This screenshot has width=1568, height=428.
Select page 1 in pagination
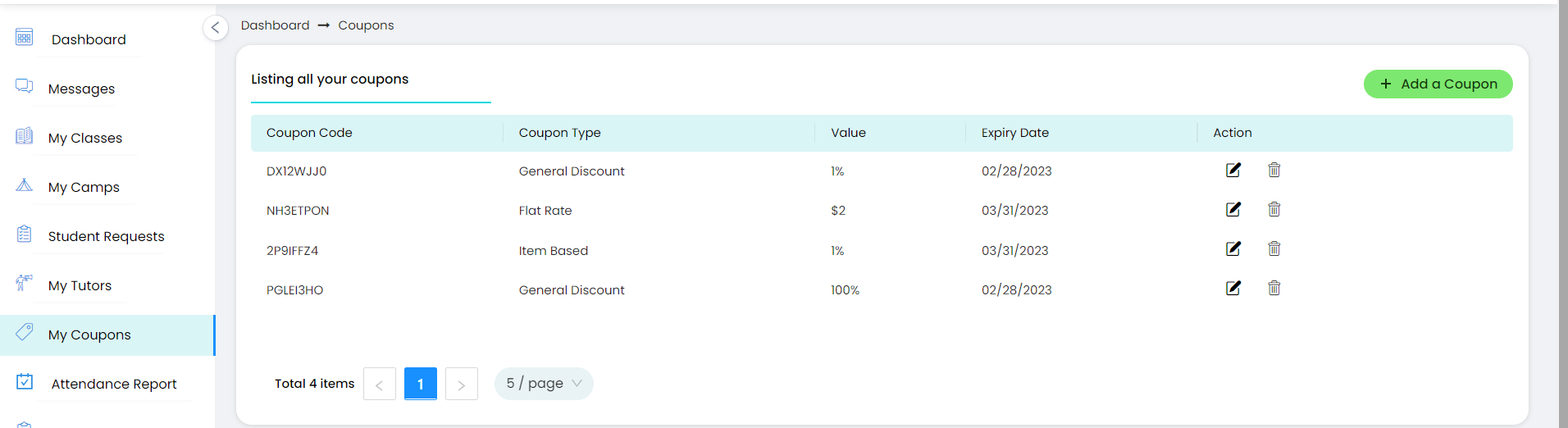pos(421,384)
